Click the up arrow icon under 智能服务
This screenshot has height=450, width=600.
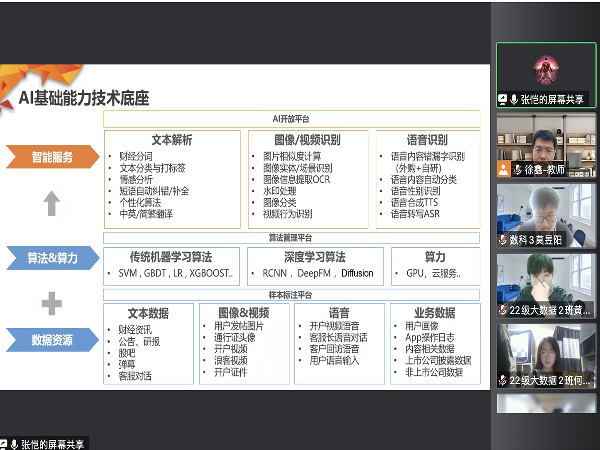[52, 203]
